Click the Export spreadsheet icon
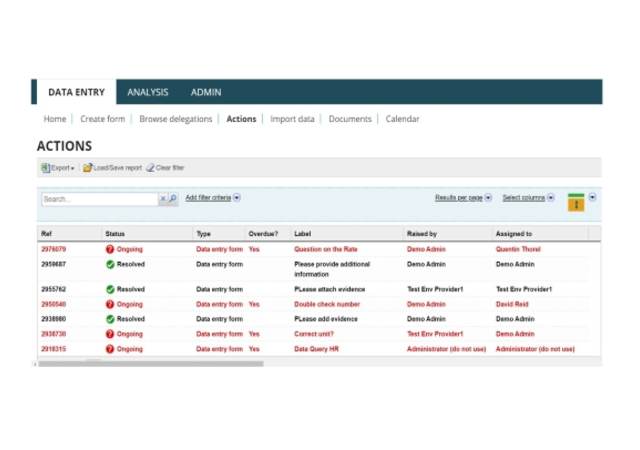Viewport: 640px width, 450px height. coord(45,168)
